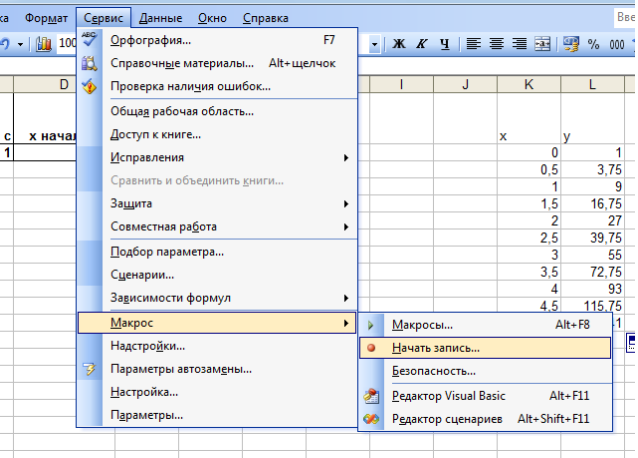Apply Percent style icon
The width and height of the screenshot is (638, 458).
[593, 44]
